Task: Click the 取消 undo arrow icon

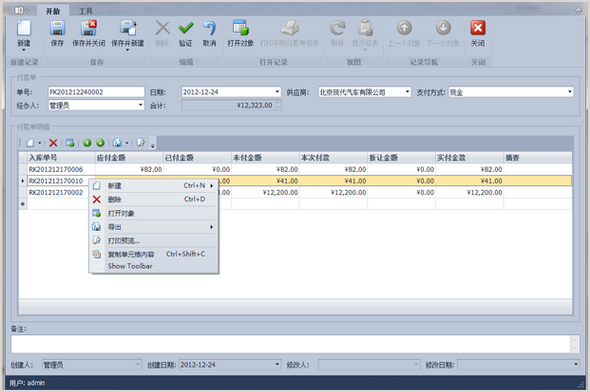Action: pos(209,28)
